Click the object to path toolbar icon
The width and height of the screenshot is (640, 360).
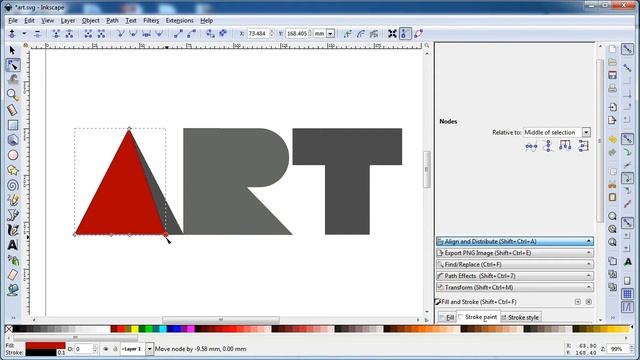[x=210, y=33]
